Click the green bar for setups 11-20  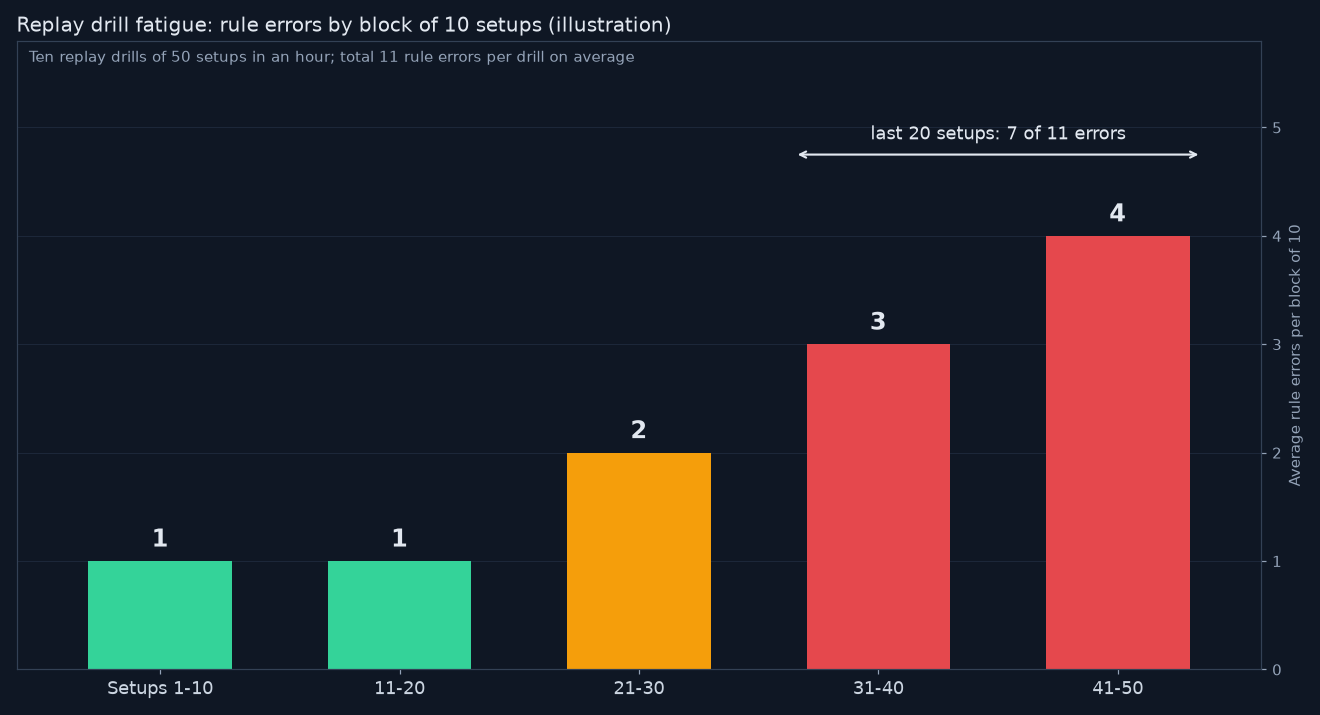coord(399,615)
